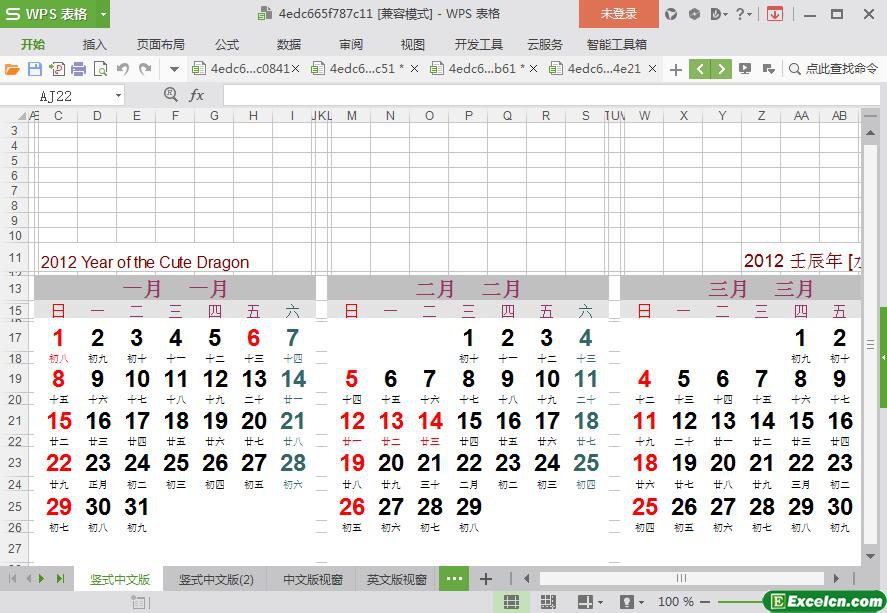Click the 未登录 login button
This screenshot has height=613, width=887.
click(618, 14)
